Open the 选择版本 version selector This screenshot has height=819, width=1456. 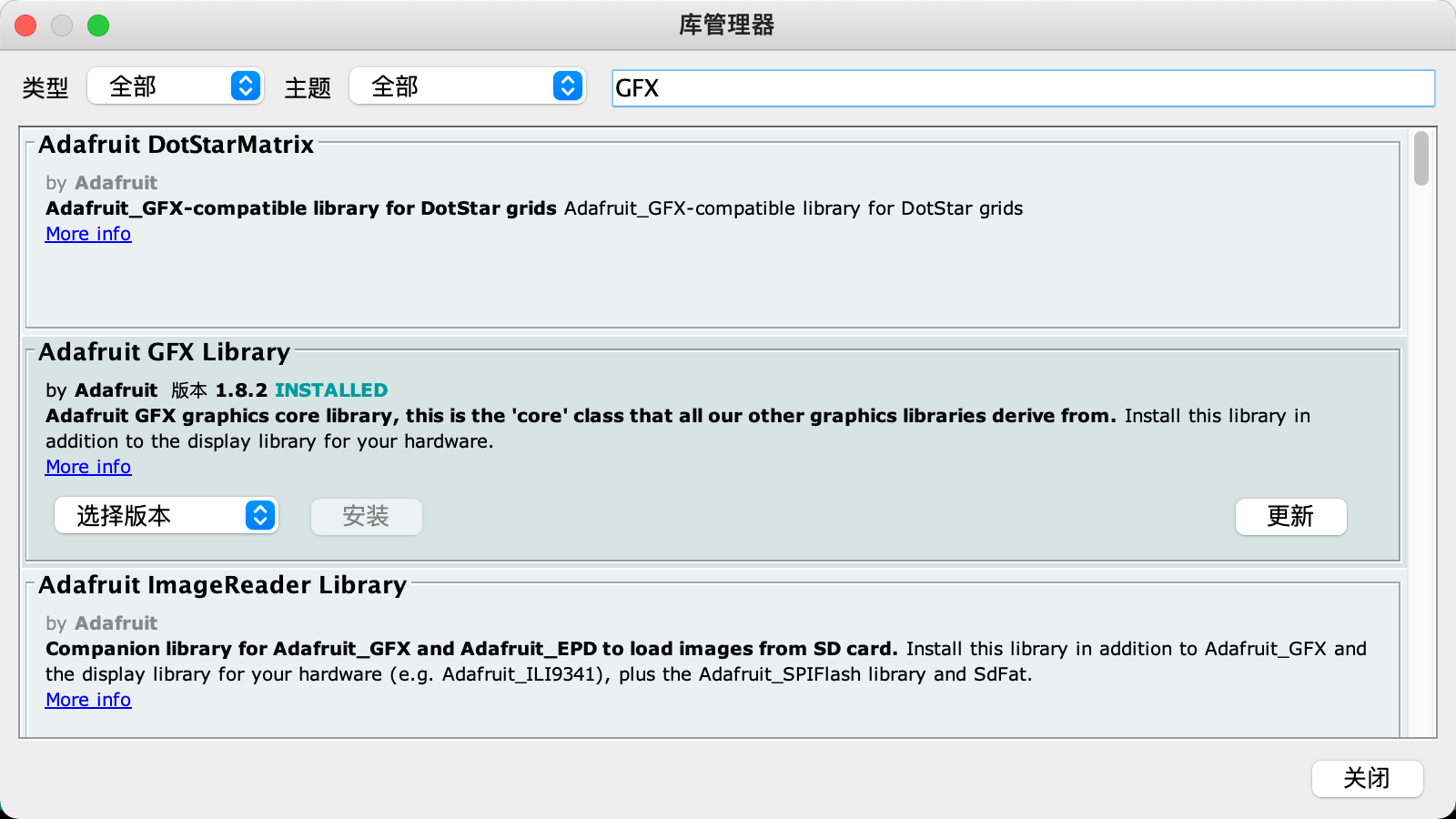pyautogui.click(x=166, y=516)
